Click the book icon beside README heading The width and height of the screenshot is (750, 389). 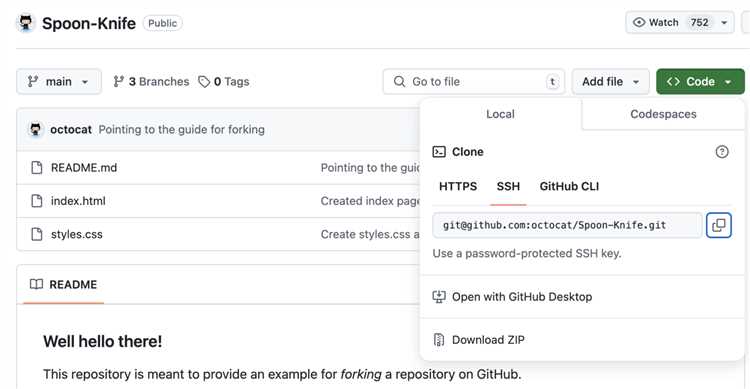(x=36, y=284)
